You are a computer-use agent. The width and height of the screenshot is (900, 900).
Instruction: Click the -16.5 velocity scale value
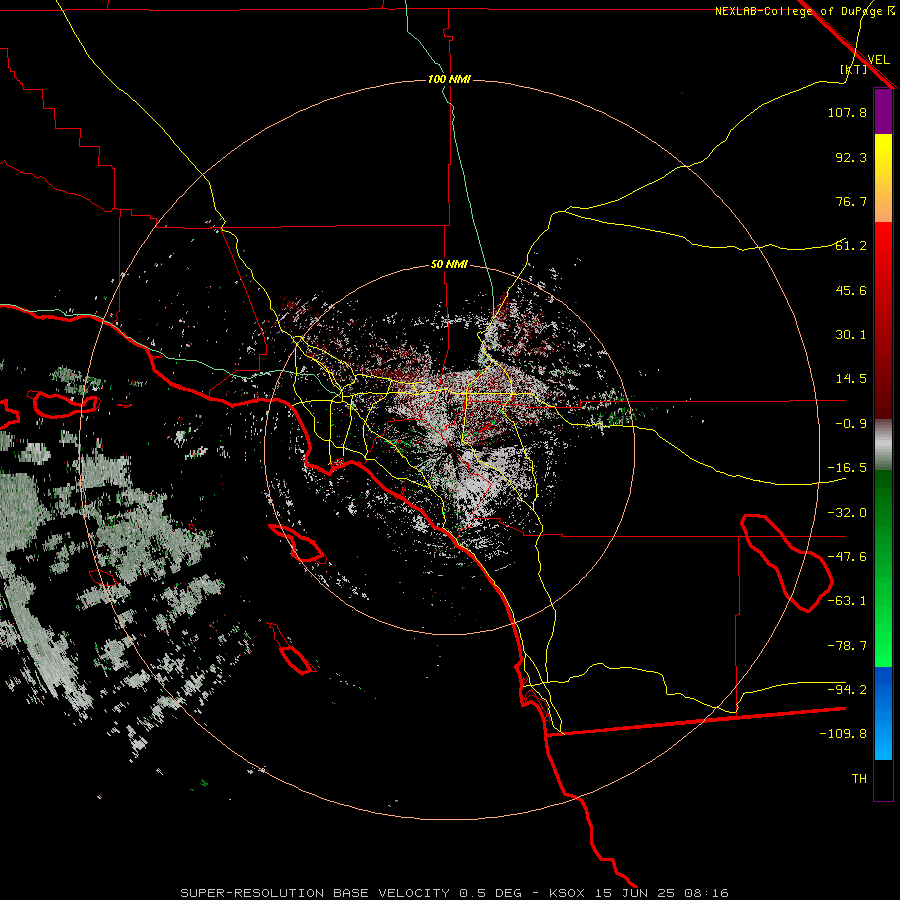pos(847,468)
